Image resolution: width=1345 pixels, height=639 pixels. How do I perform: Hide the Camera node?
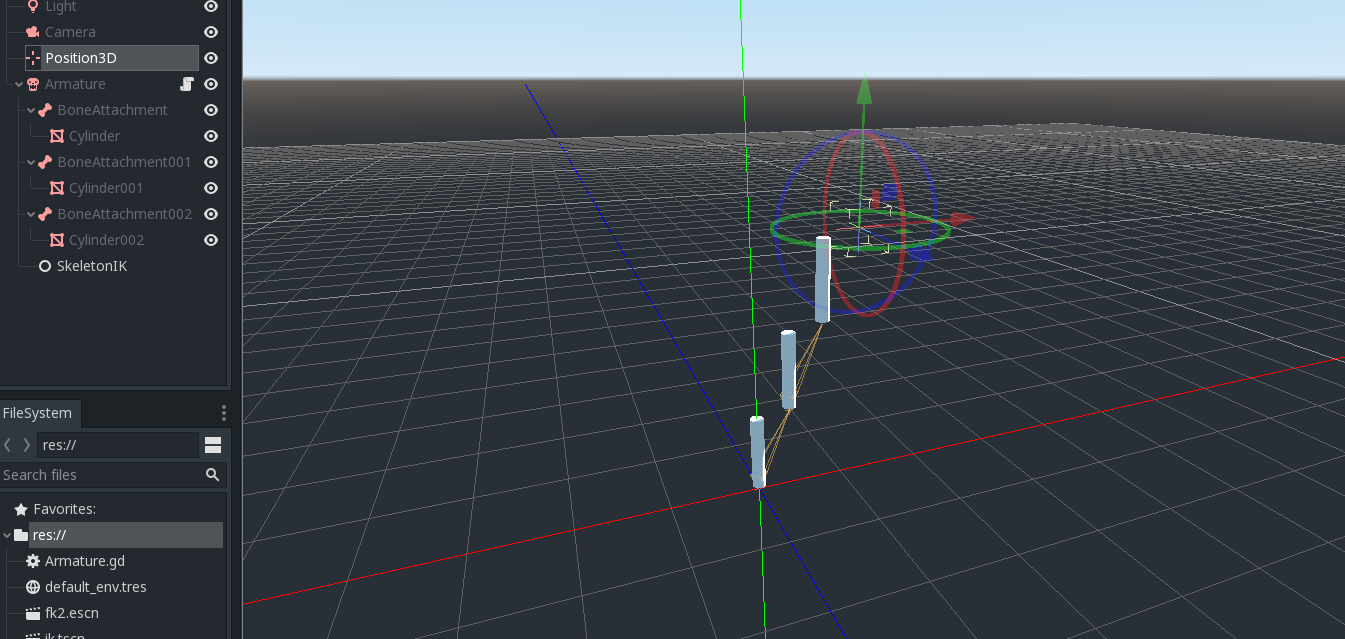tap(210, 31)
